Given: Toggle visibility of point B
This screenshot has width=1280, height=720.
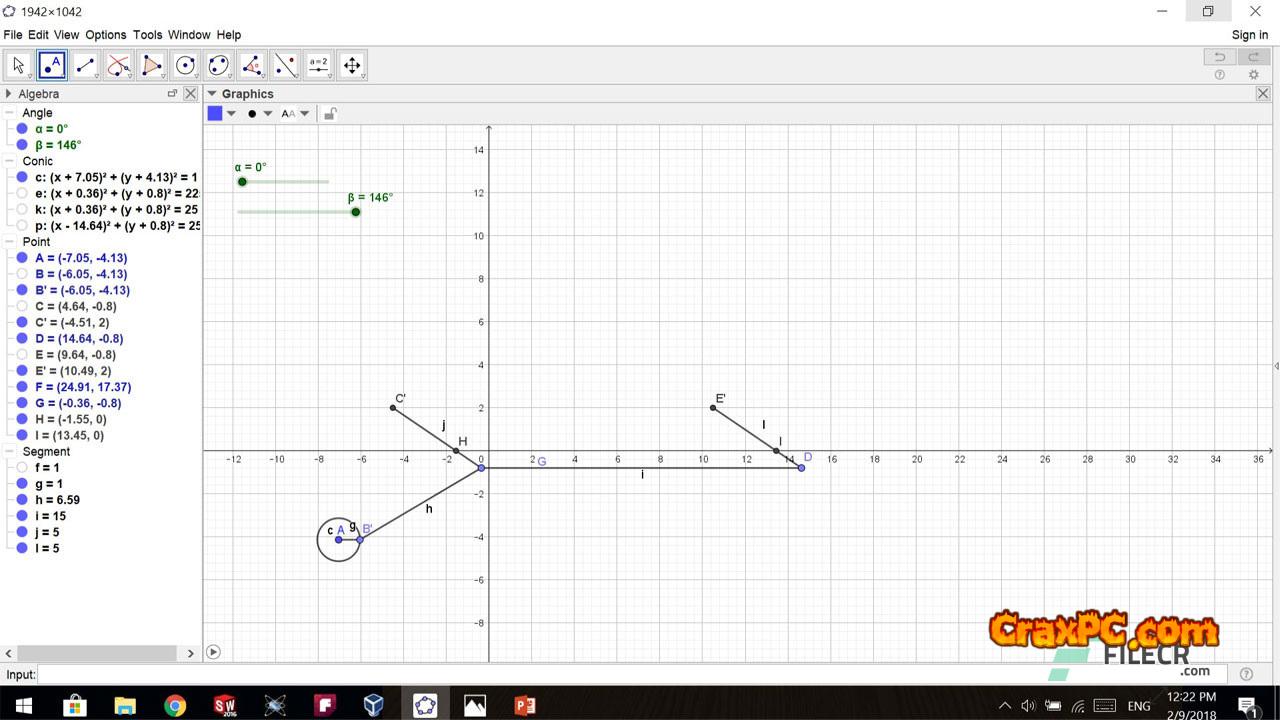Looking at the screenshot, I should click(x=22, y=274).
